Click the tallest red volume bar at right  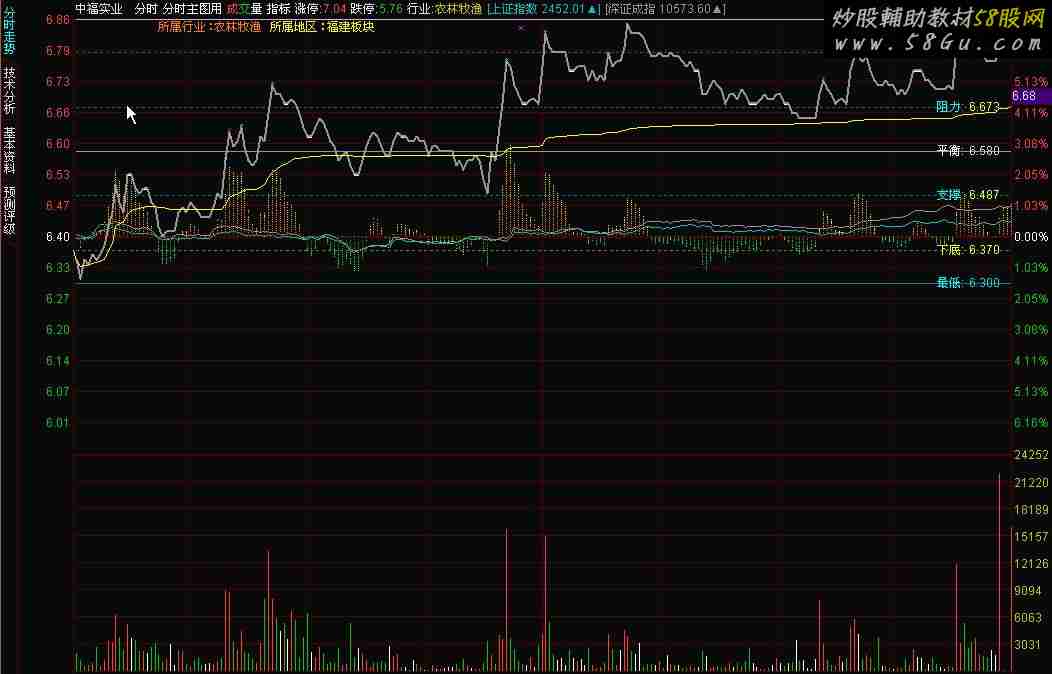pyautogui.click(x=999, y=570)
